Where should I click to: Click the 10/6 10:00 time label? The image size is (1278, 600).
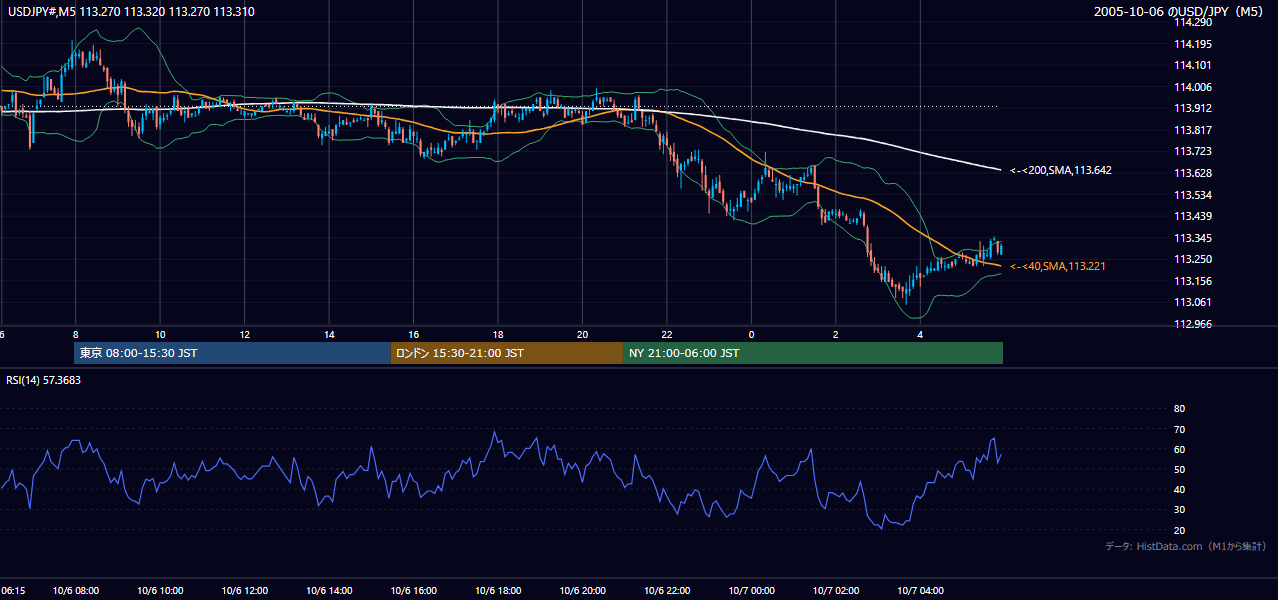point(160,591)
